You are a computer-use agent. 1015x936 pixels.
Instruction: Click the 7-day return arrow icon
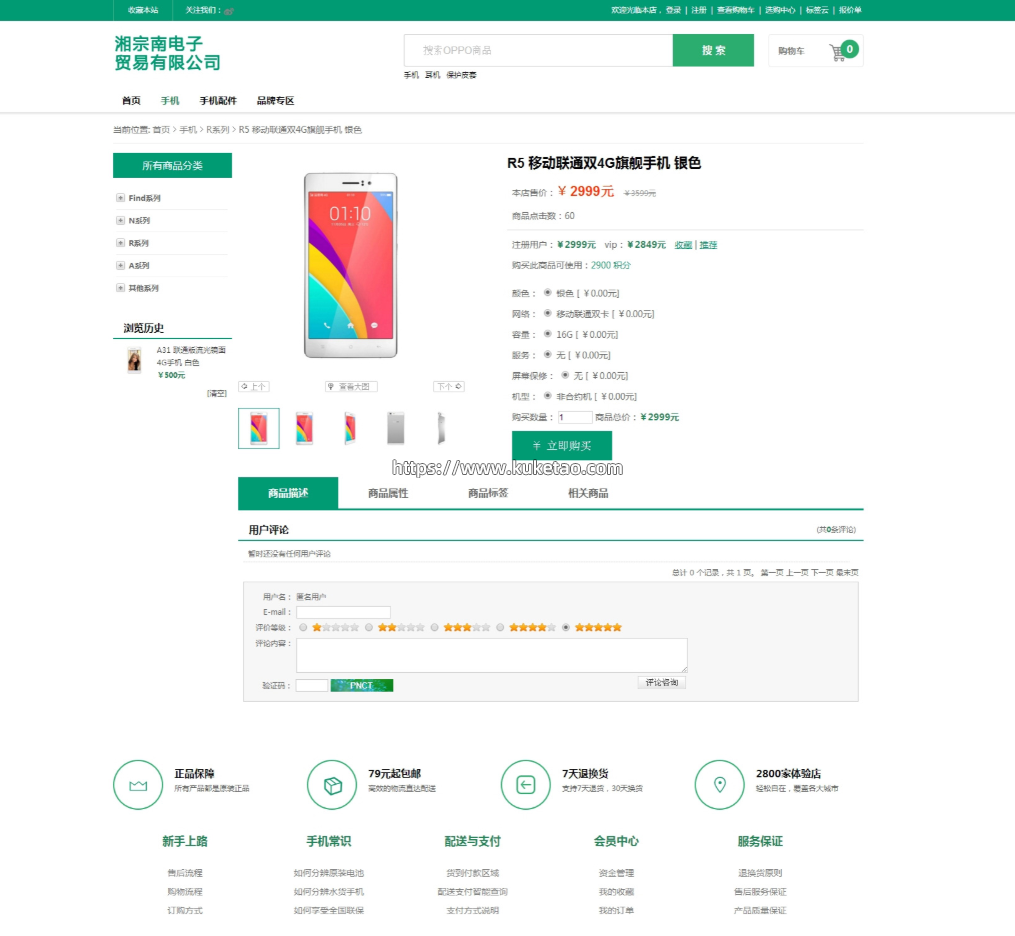(x=526, y=785)
